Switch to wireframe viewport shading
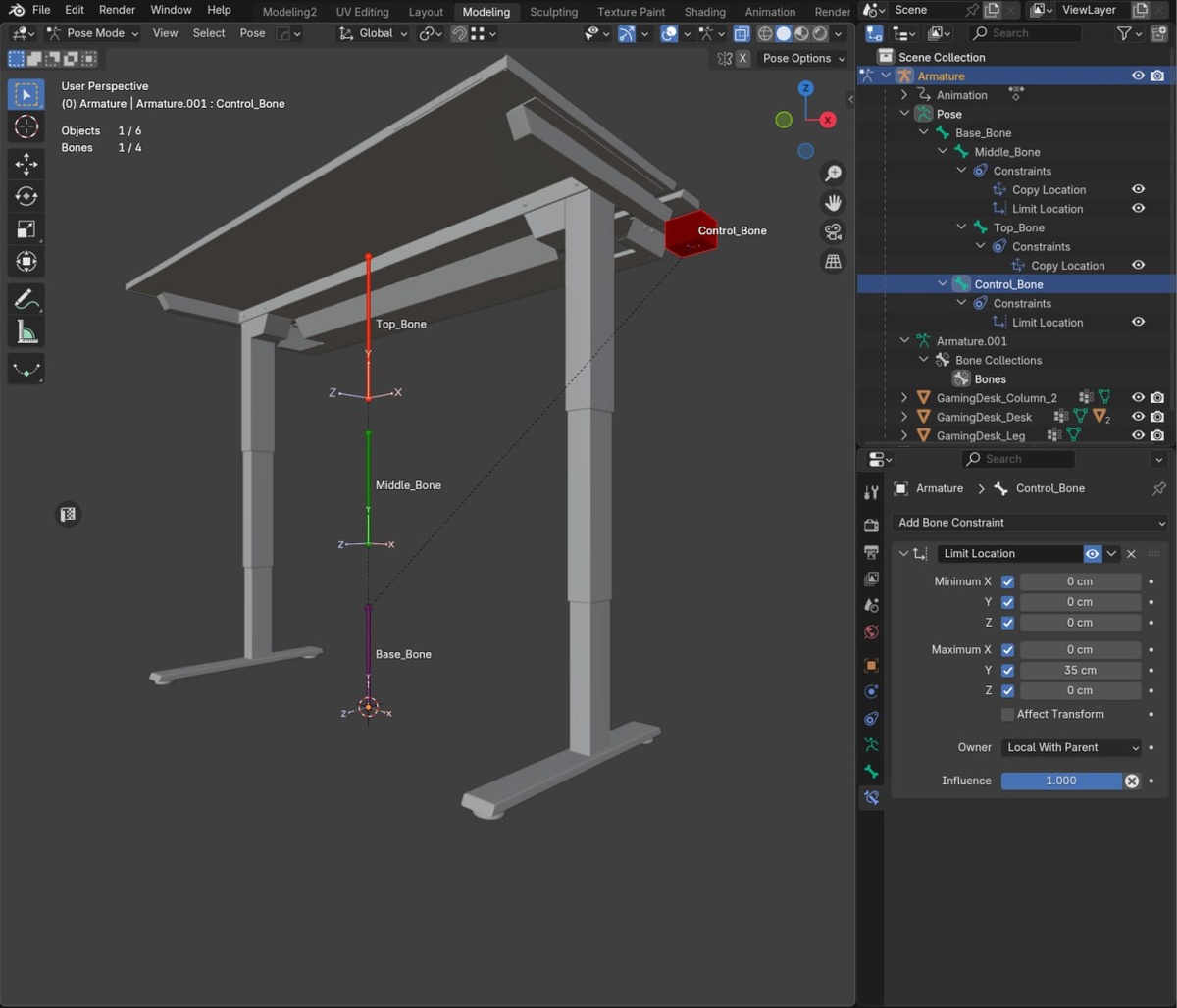 pos(766,33)
